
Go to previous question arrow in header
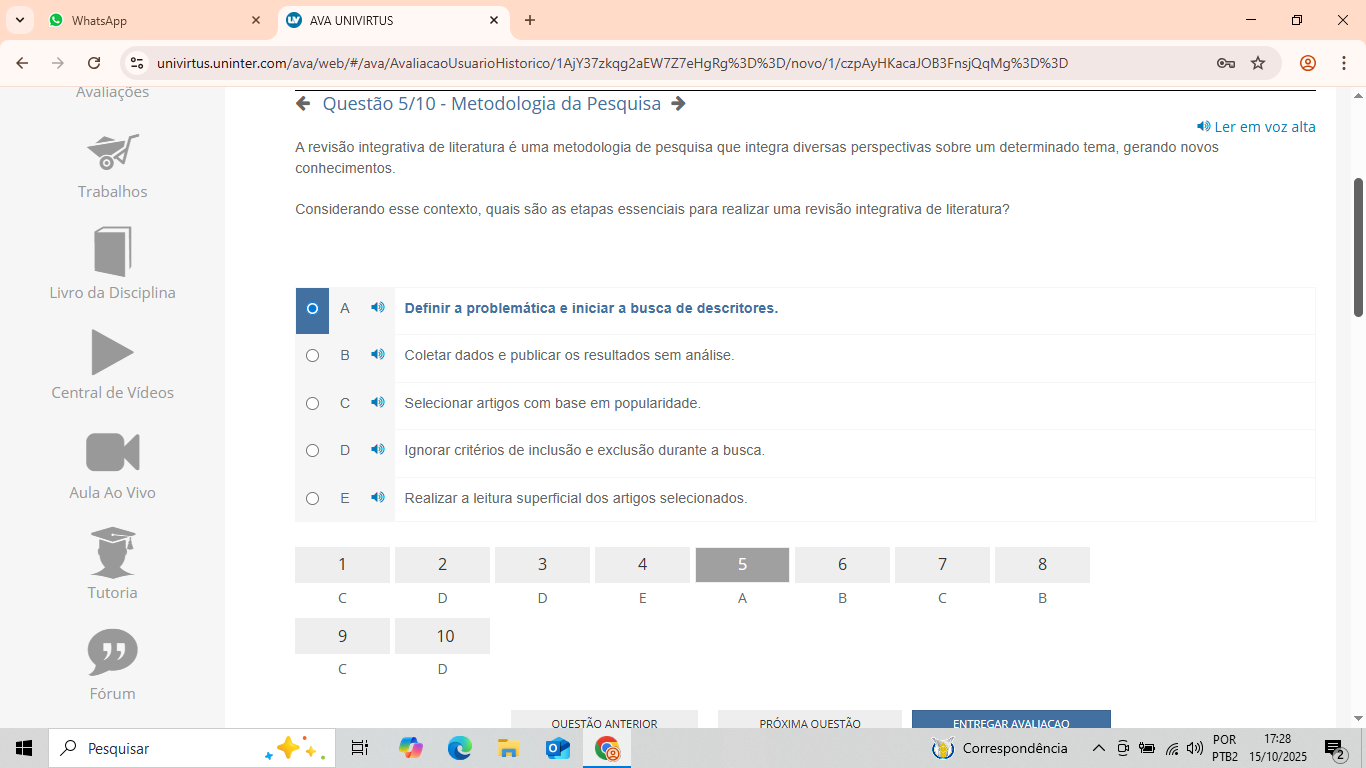click(x=303, y=104)
